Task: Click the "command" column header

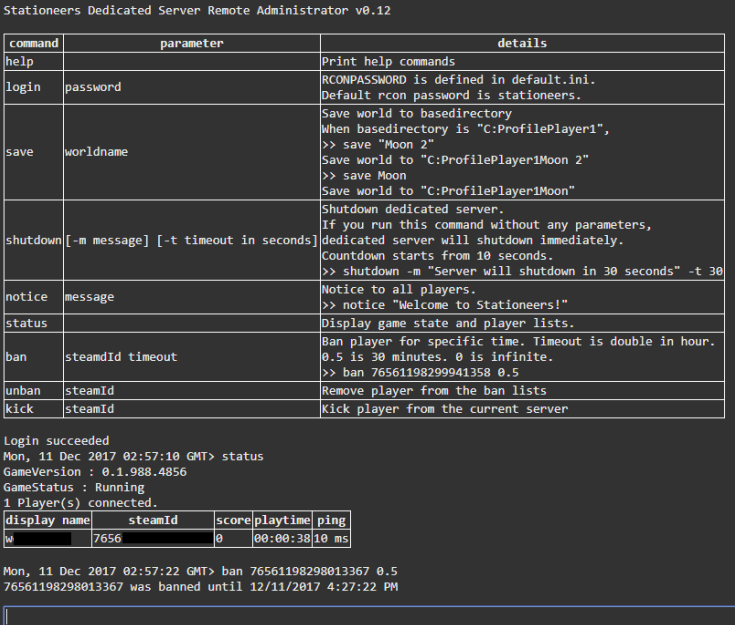Action: (x=33, y=44)
